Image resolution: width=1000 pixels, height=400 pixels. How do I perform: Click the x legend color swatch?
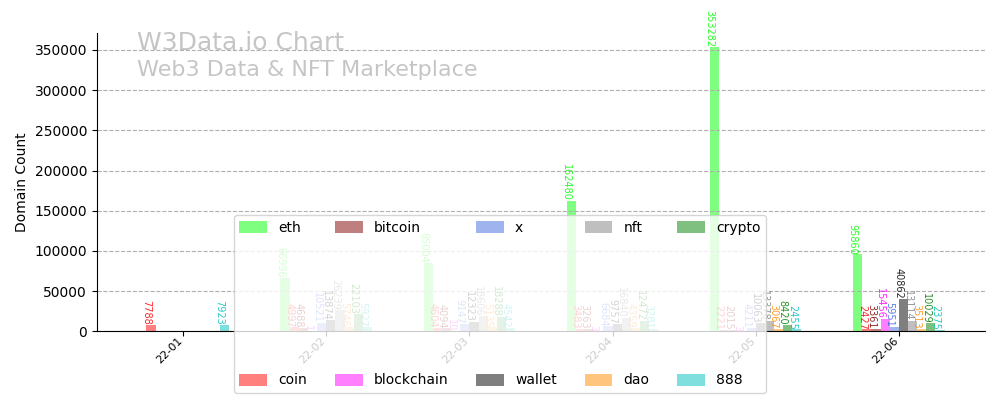(490, 228)
